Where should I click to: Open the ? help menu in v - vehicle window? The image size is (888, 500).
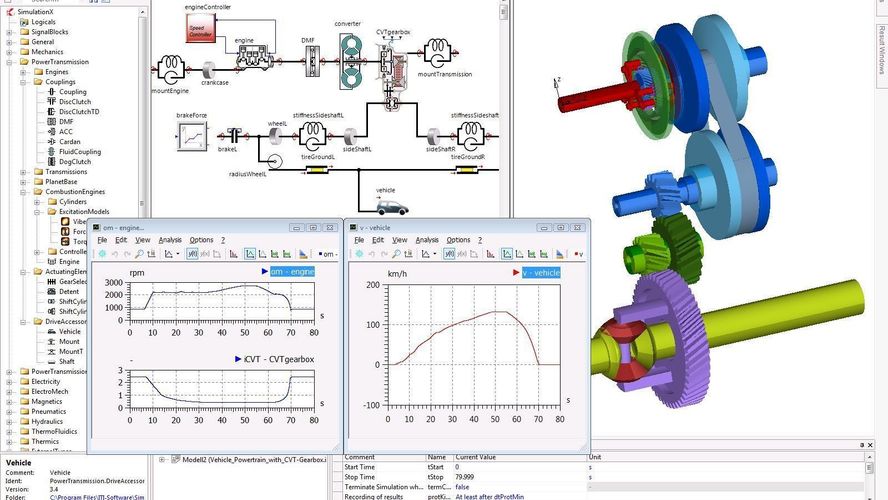pos(480,240)
